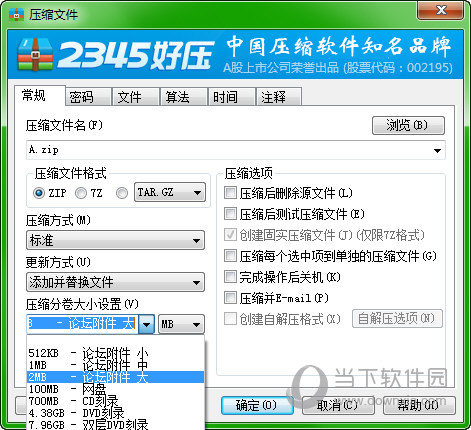
Task: Click the small app icon in title bar
Action: coord(16,14)
